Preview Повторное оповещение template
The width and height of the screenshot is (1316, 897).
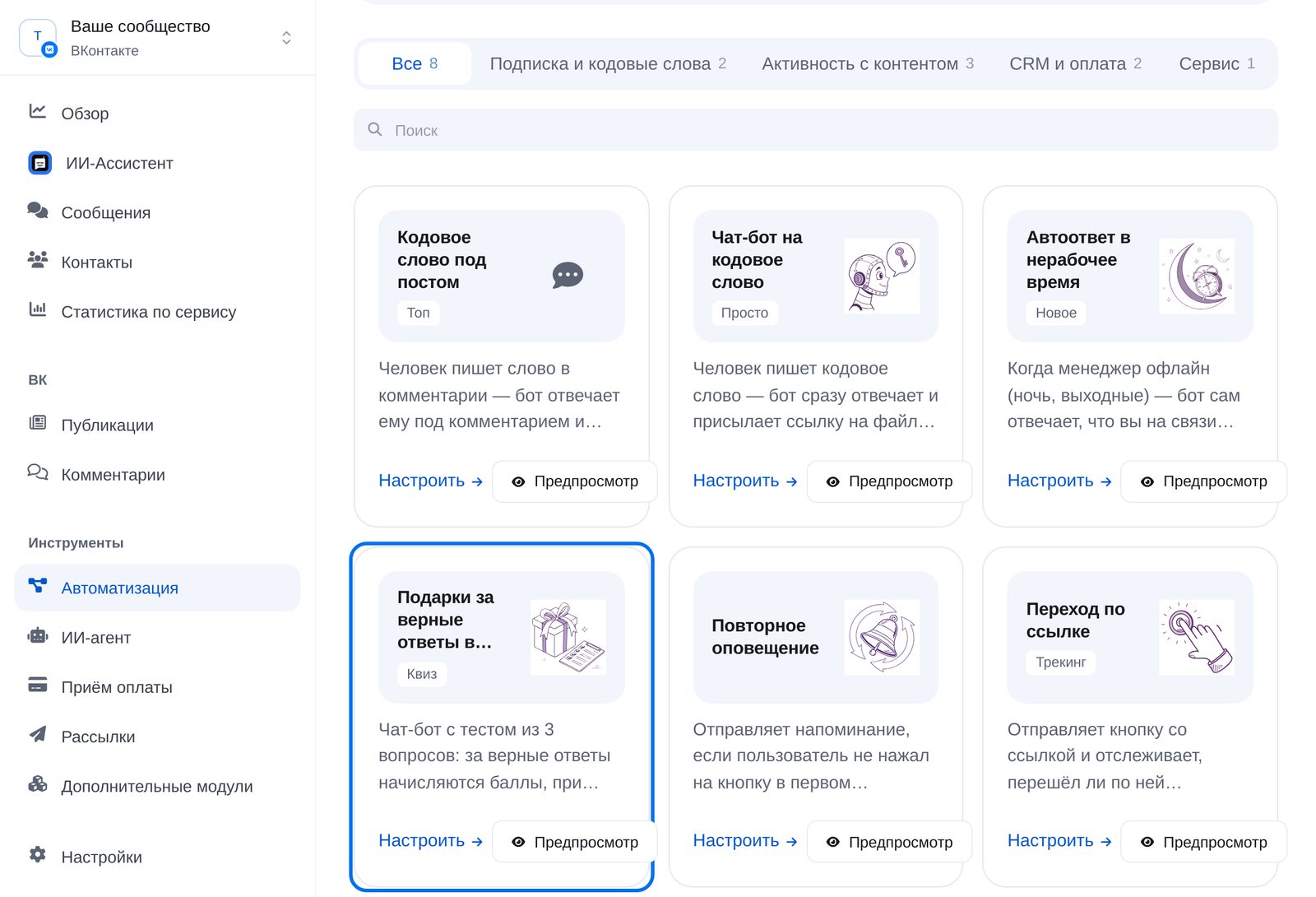click(x=889, y=842)
